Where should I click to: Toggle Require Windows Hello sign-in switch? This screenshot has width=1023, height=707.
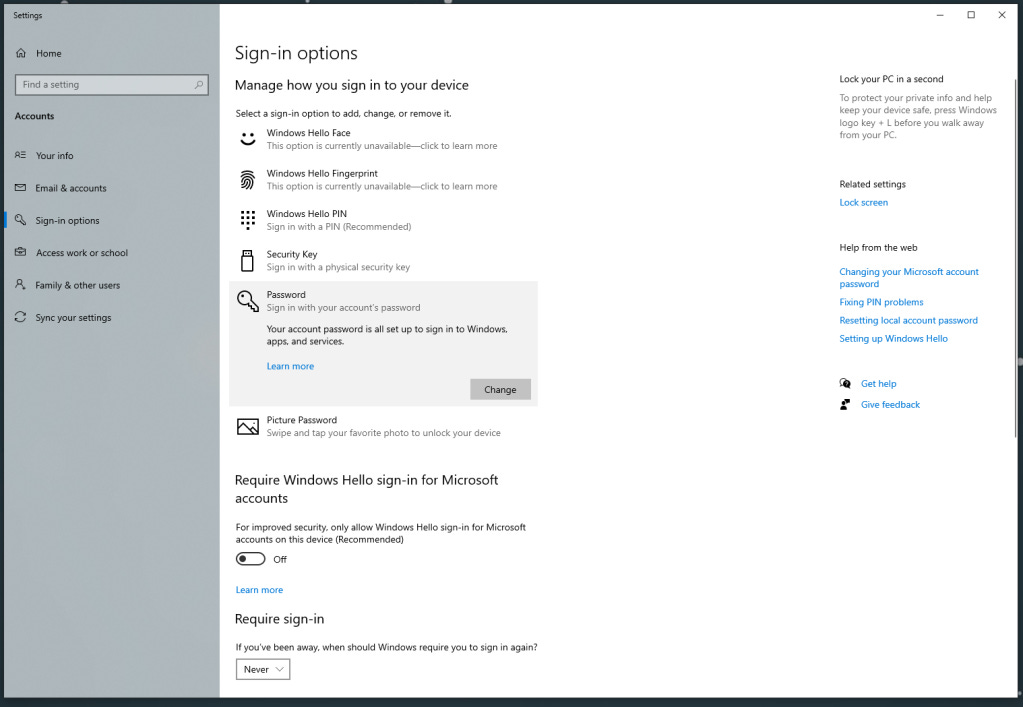(251, 559)
